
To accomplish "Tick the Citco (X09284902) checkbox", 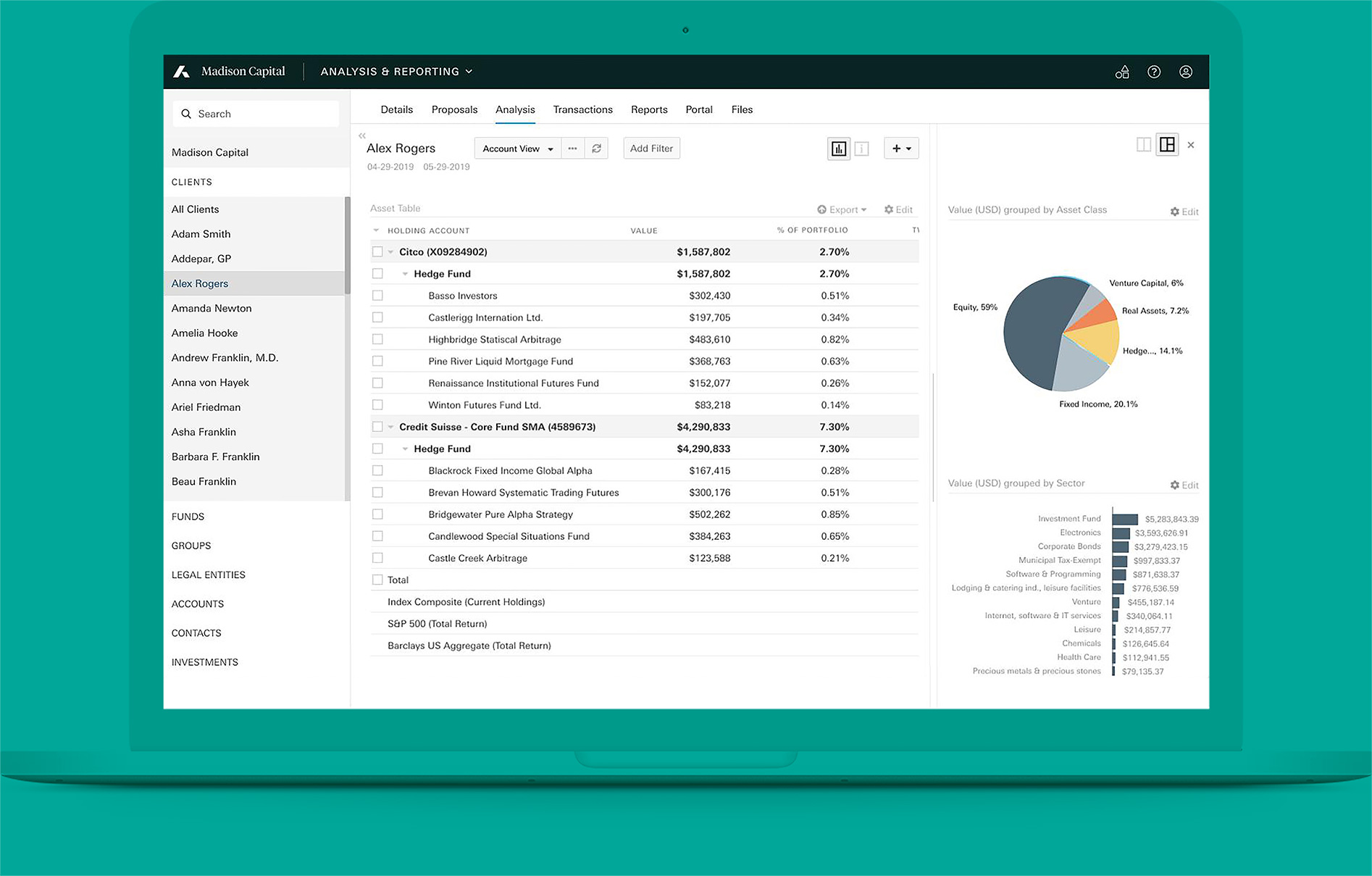I will [377, 252].
